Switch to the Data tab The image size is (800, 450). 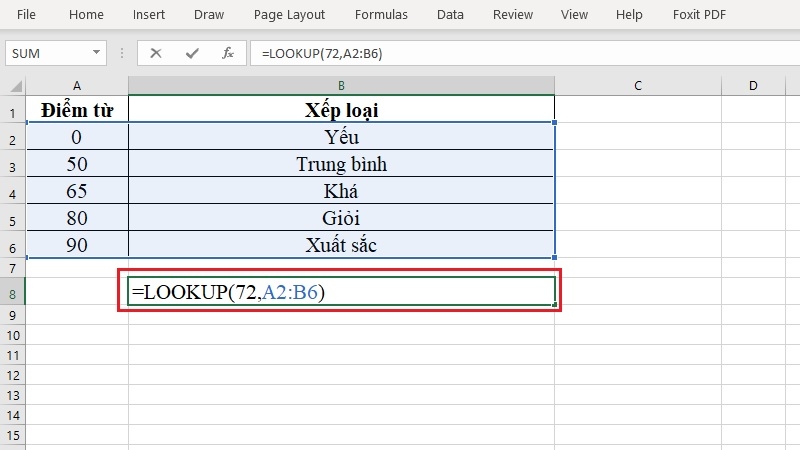(x=450, y=15)
